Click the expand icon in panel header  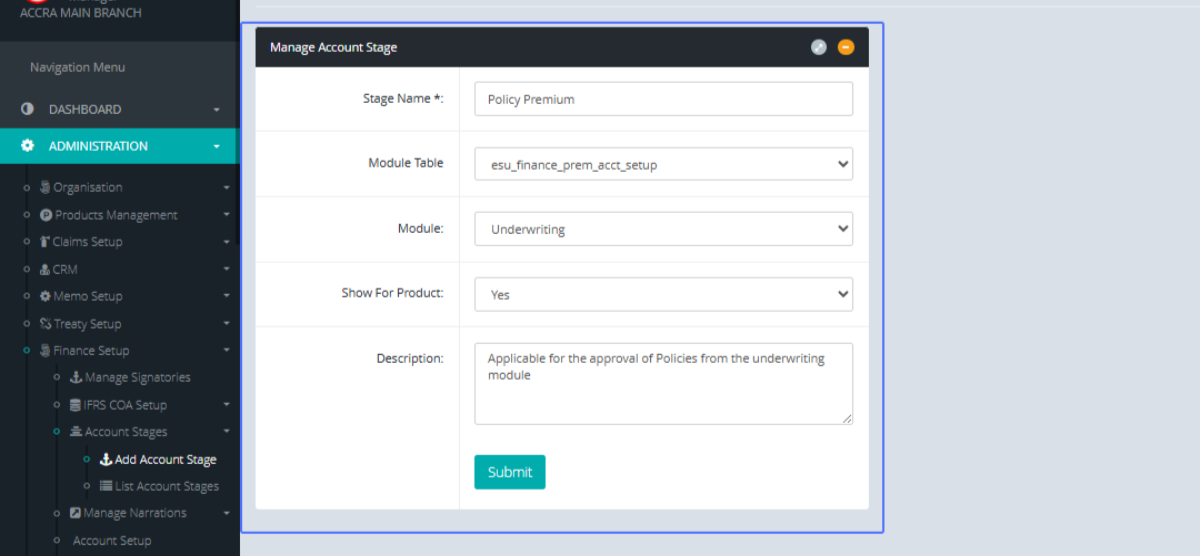[819, 47]
